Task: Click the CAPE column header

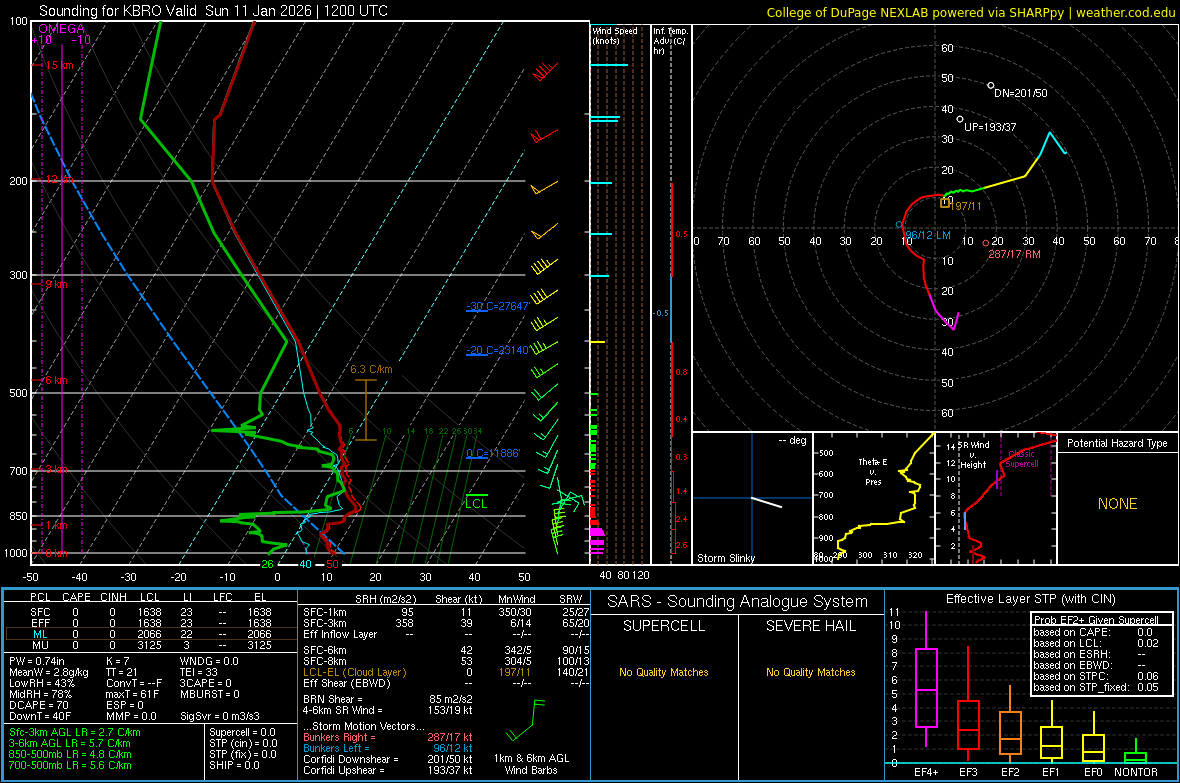Action: point(76,597)
